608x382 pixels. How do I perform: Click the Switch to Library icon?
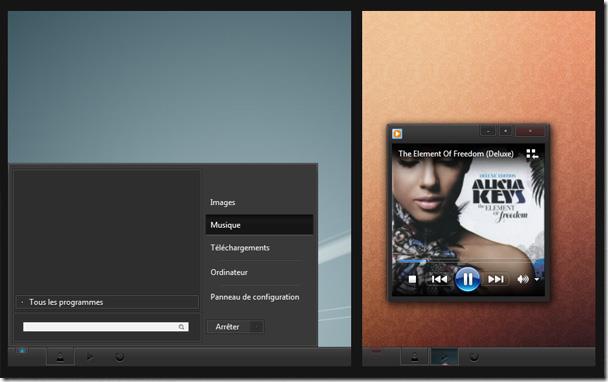(x=532, y=154)
